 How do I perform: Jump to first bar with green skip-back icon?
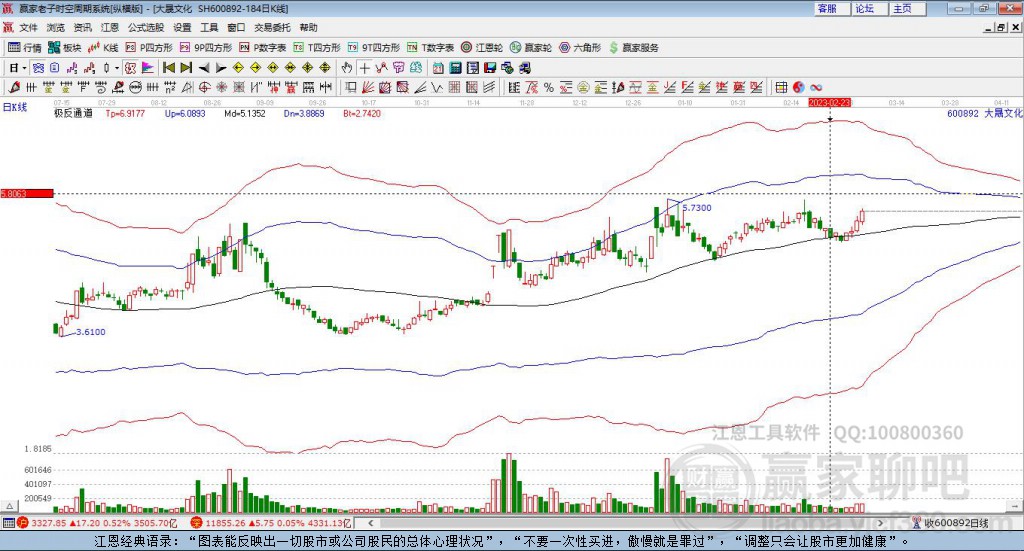168,68
